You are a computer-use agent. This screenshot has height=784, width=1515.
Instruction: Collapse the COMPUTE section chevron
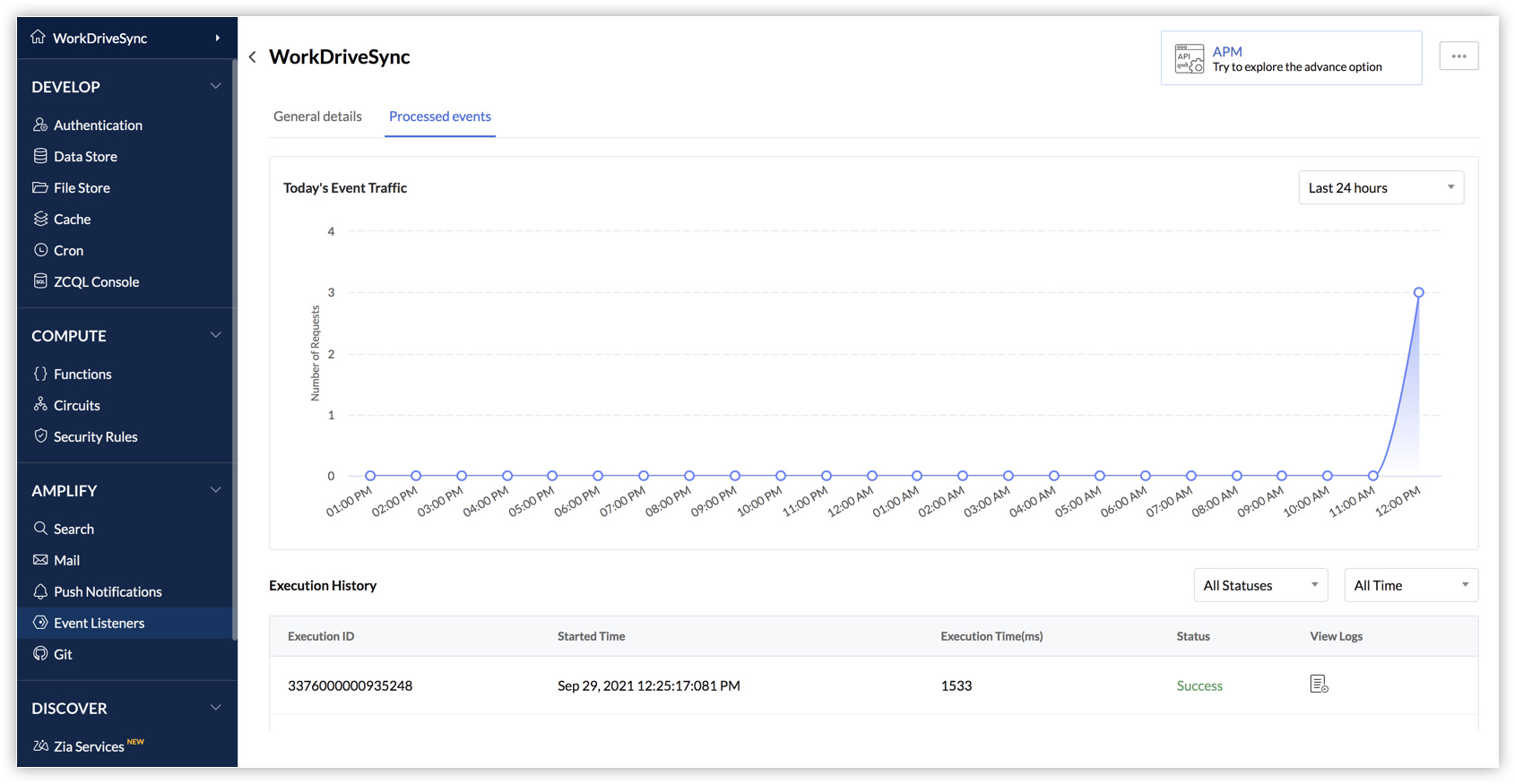[215, 336]
